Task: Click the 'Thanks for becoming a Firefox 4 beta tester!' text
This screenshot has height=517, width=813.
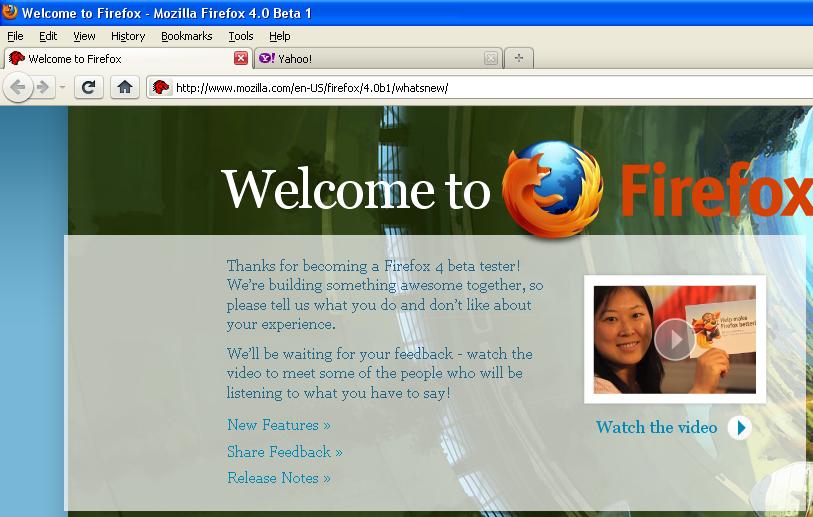Action: (373, 266)
